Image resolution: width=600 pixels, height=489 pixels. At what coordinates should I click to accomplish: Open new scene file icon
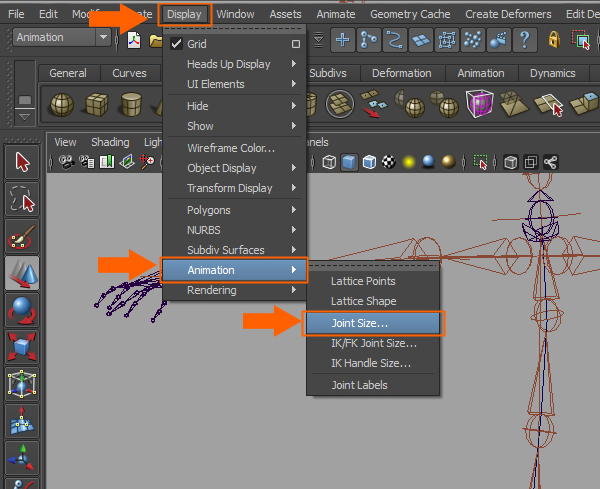134,40
